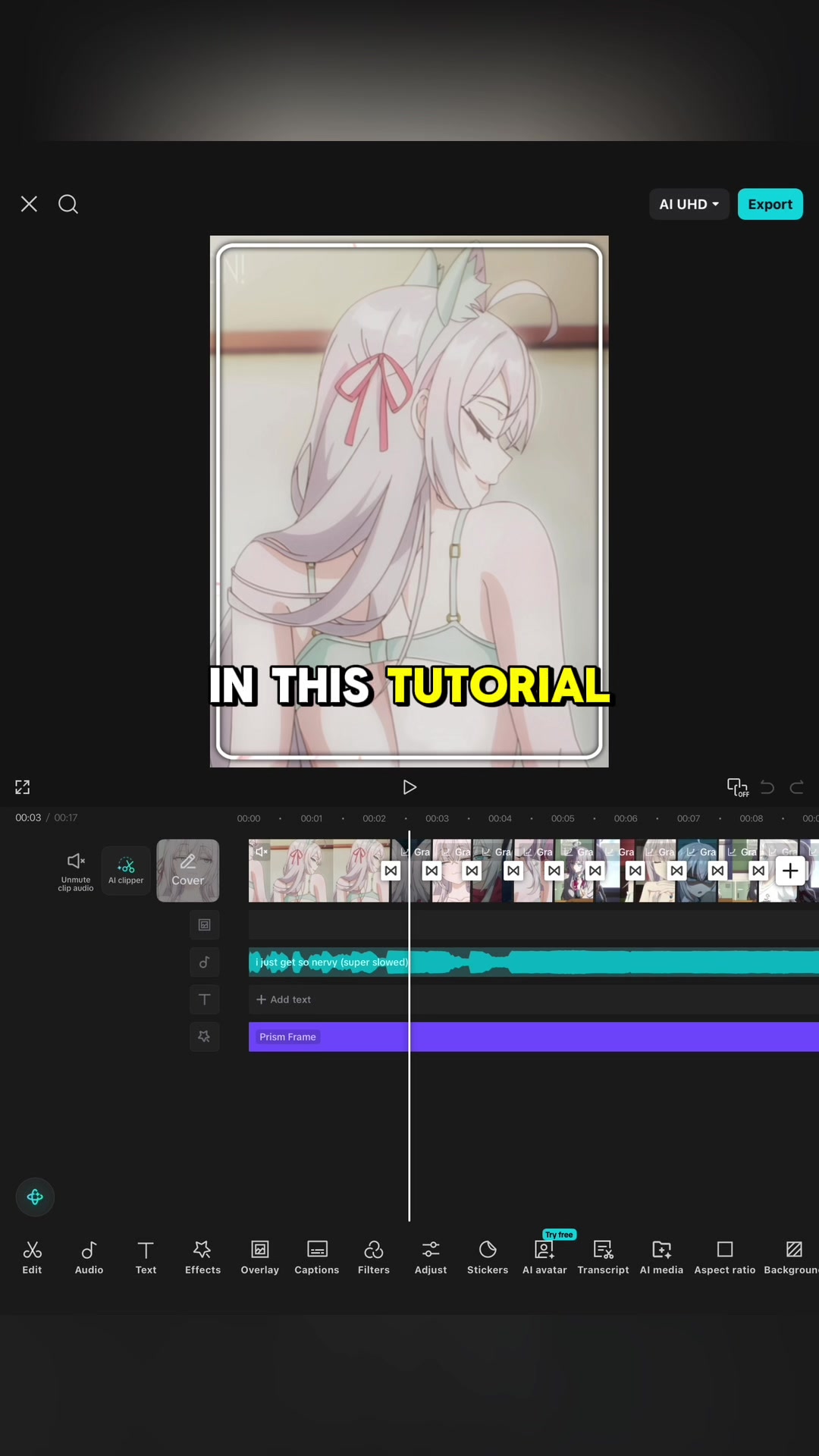Toggle the keyframe tracking OFF switch icon

(x=737, y=787)
